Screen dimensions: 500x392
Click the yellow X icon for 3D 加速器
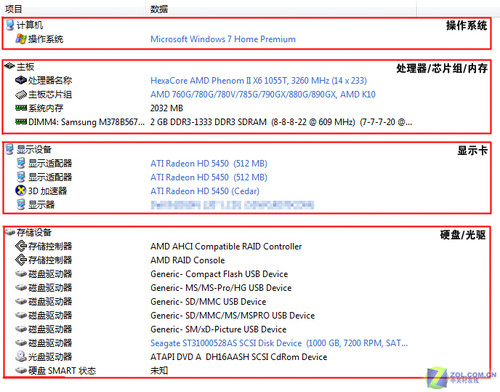(x=21, y=191)
